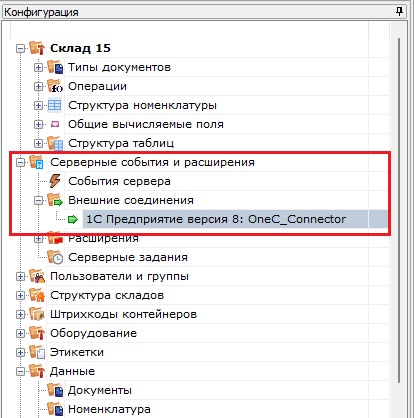Select the Этикетки tree item

tap(77, 352)
